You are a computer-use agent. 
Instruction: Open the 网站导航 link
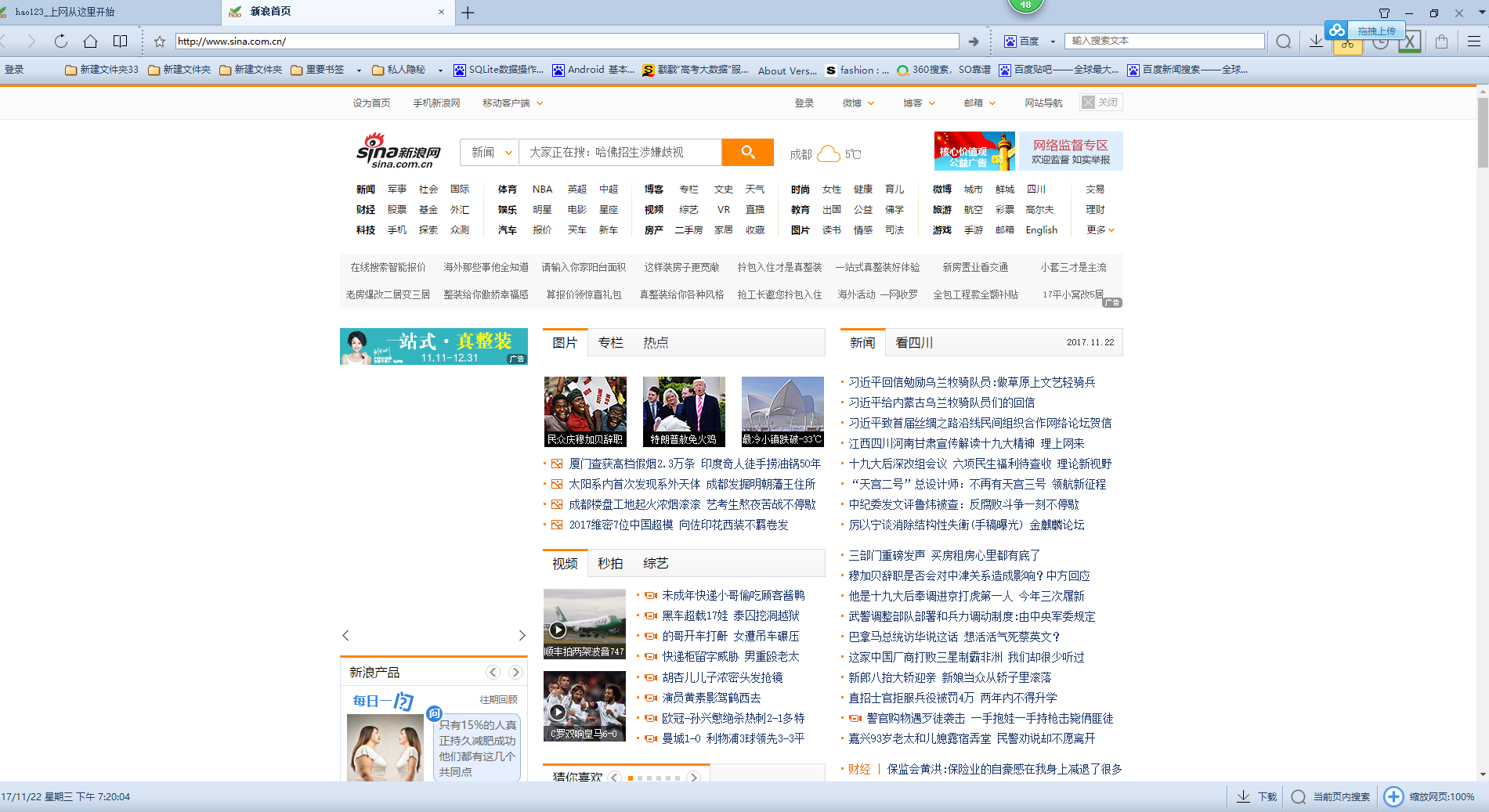click(x=1043, y=103)
